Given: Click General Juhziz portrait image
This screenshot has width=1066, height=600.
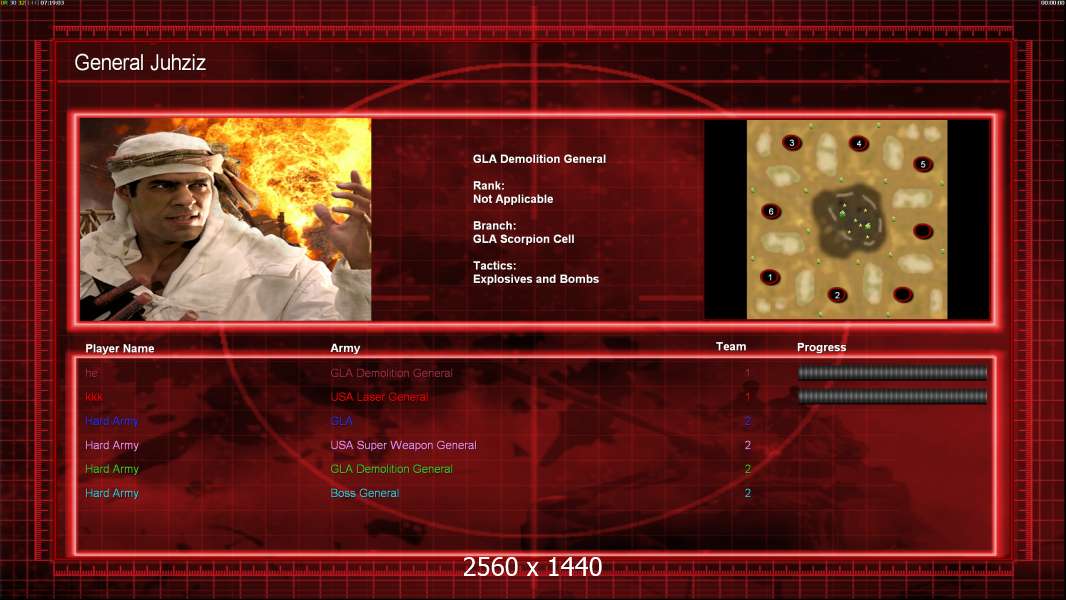Looking at the screenshot, I should [x=226, y=219].
